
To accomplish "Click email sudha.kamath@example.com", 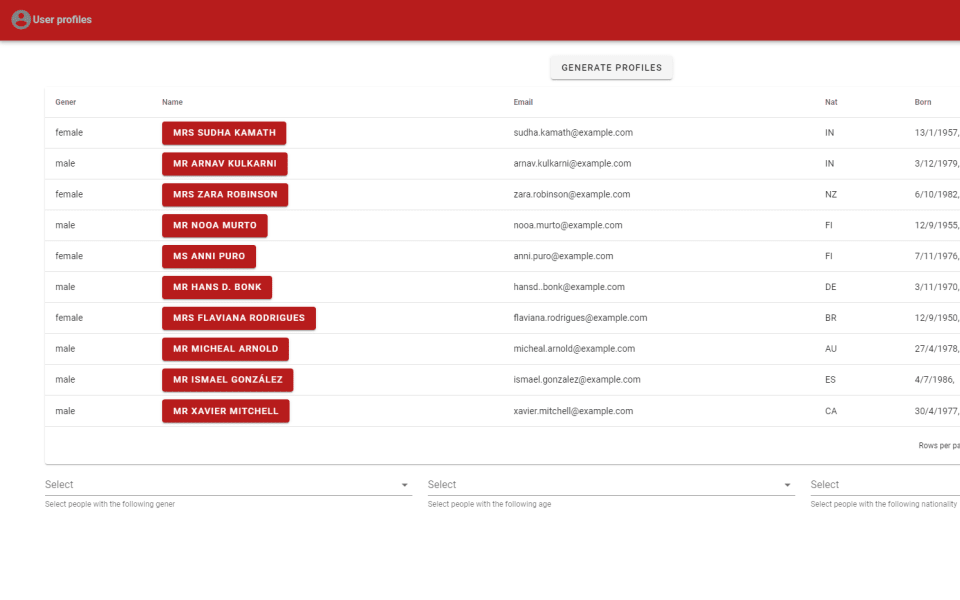I will 573,132.
